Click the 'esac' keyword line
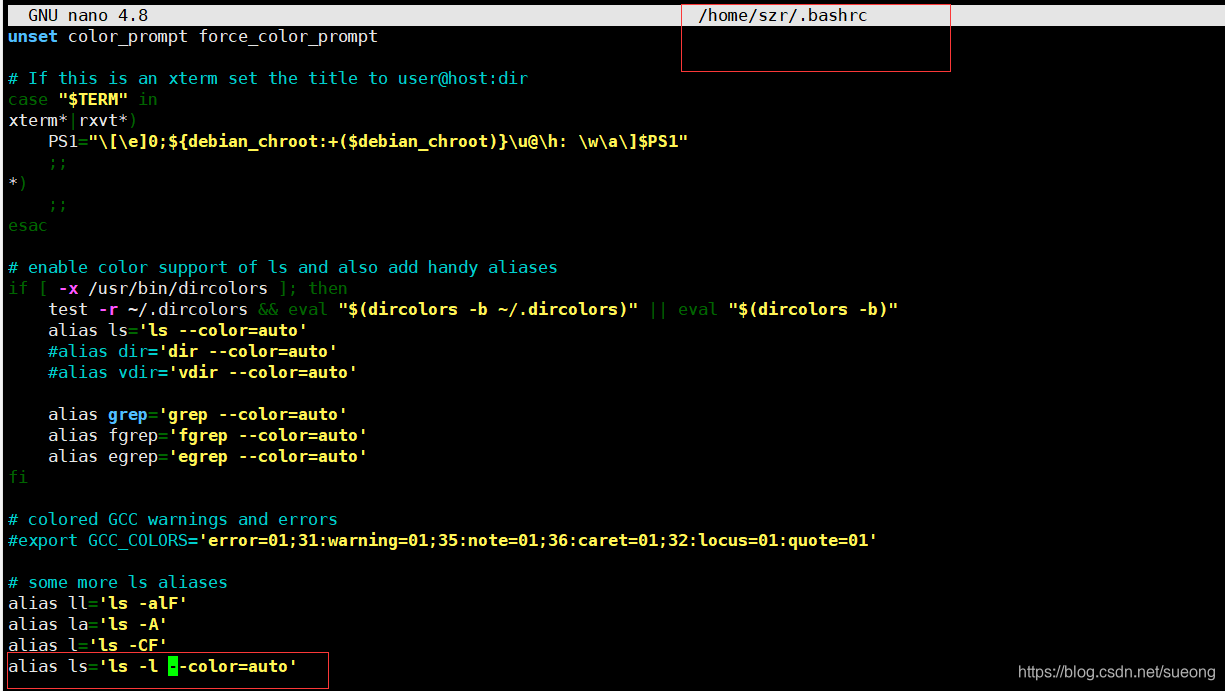This screenshot has width=1225, height=691. tap(28, 225)
